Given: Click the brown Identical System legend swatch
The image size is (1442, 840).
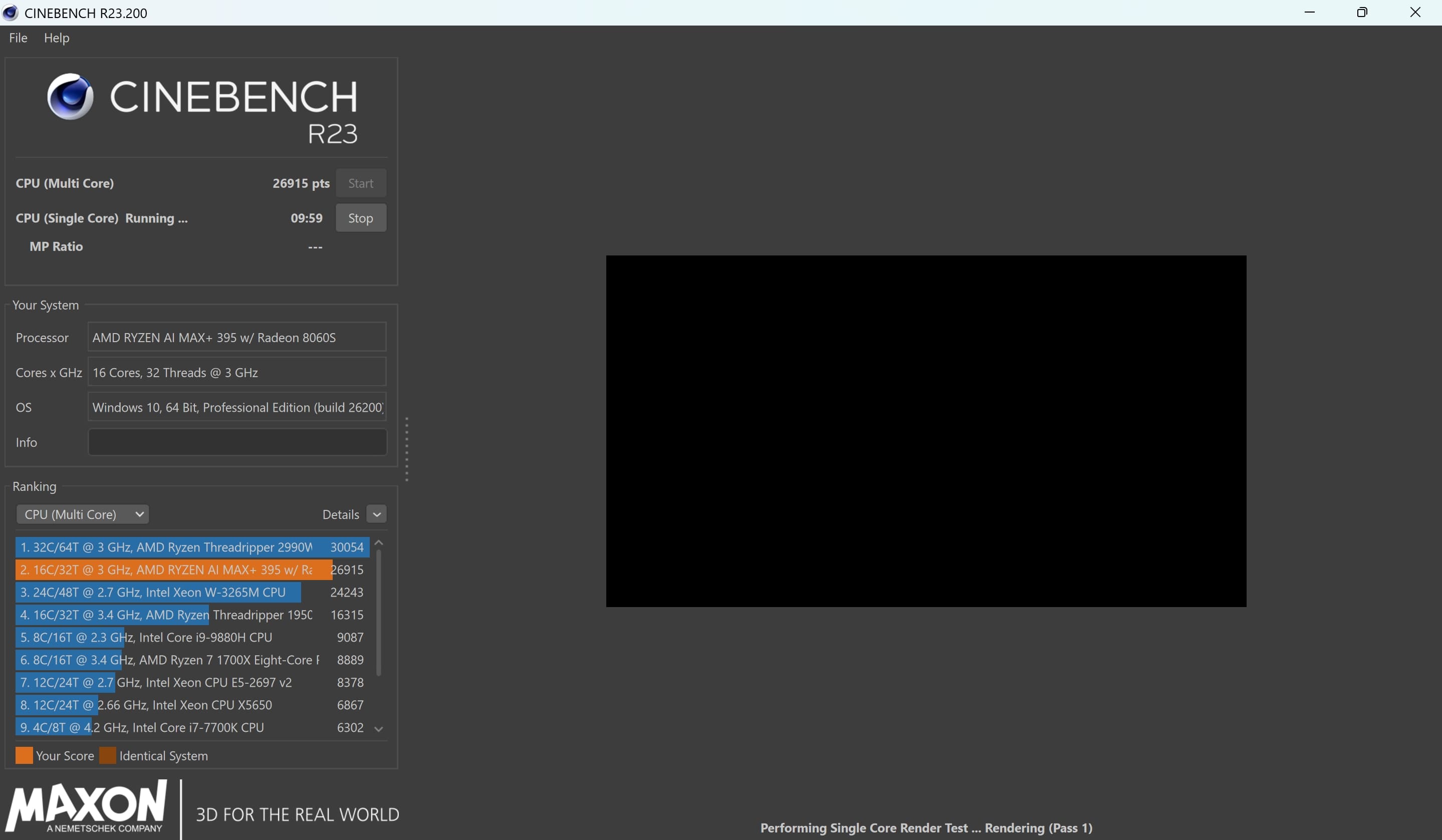Looking at the screenshot, I should (108, 755).
